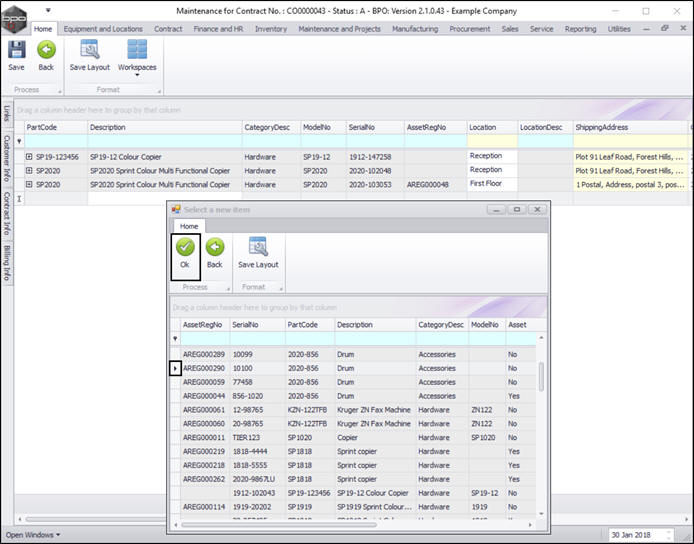Open the Customer Info side panel
The image size is (694, 544).
click(x=7, y=159)
